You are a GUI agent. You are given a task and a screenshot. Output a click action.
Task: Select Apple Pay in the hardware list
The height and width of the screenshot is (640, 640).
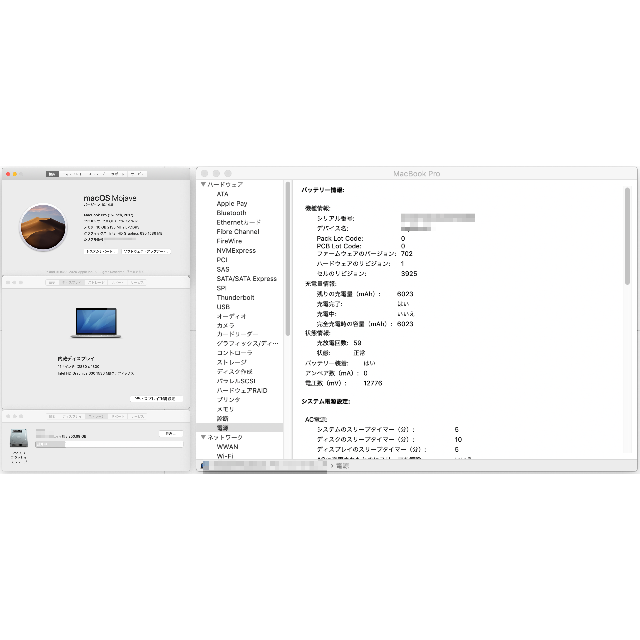pos(232,203)
